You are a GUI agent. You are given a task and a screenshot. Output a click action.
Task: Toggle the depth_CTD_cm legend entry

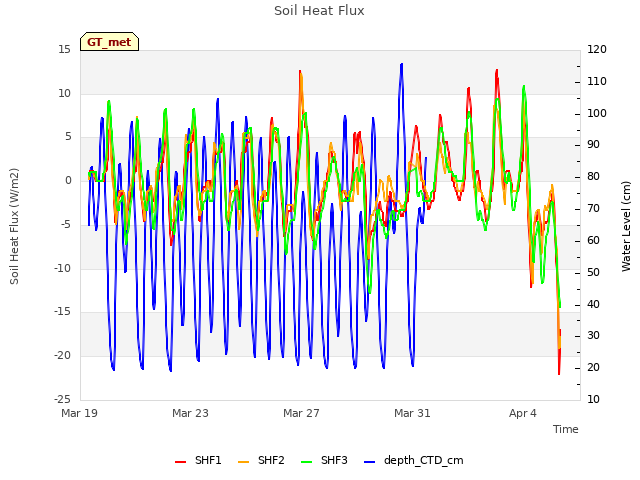(x=413, y=460)
